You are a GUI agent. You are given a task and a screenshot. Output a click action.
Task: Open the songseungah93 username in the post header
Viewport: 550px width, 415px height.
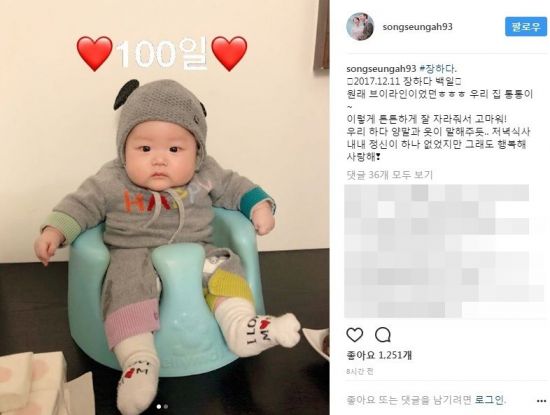[x=417, y=27]
